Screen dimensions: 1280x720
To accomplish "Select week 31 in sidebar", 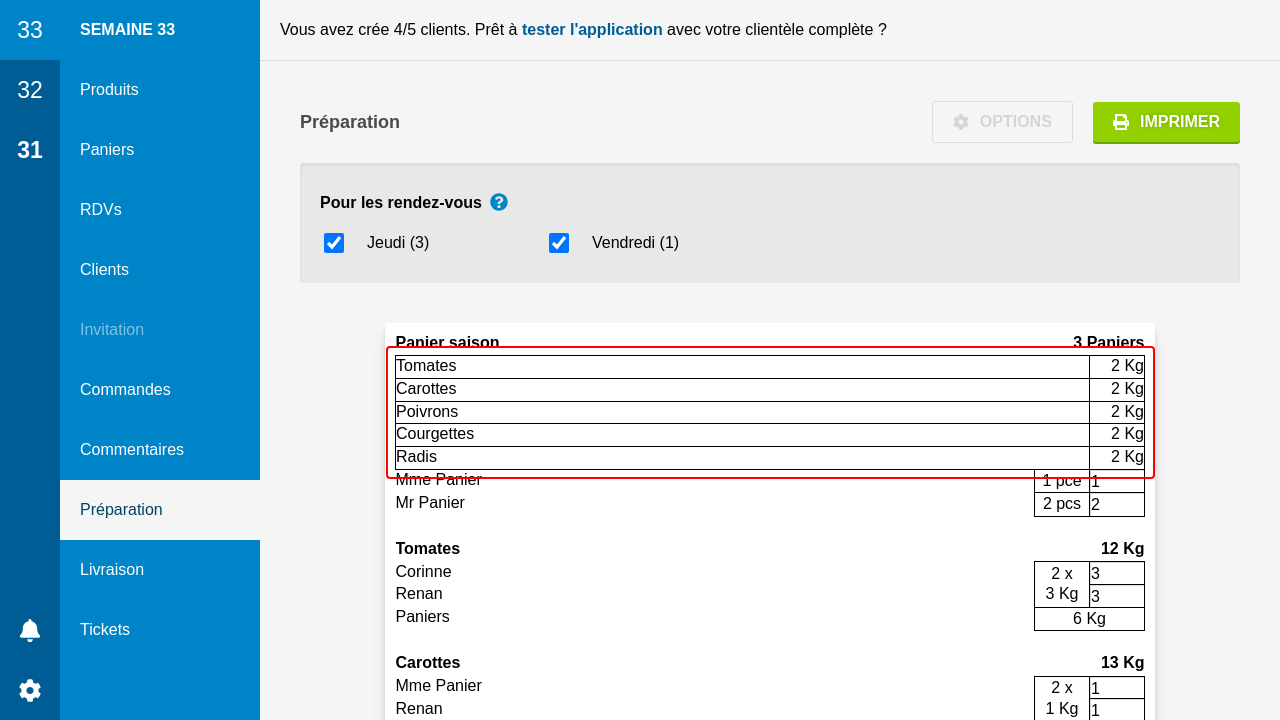I will point(30,150).
